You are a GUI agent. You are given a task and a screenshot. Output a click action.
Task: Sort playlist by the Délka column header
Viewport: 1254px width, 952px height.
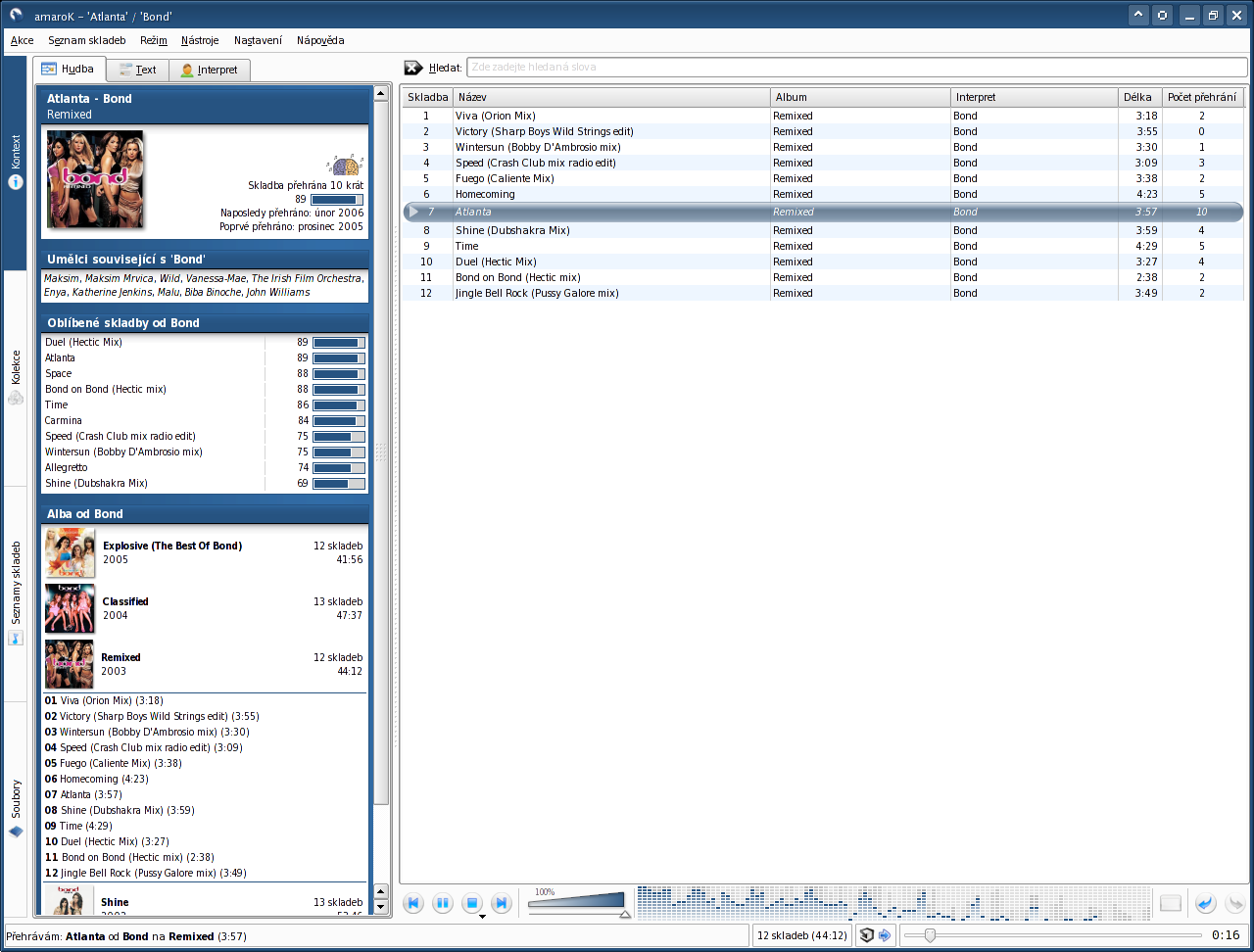pos(1140,97)
